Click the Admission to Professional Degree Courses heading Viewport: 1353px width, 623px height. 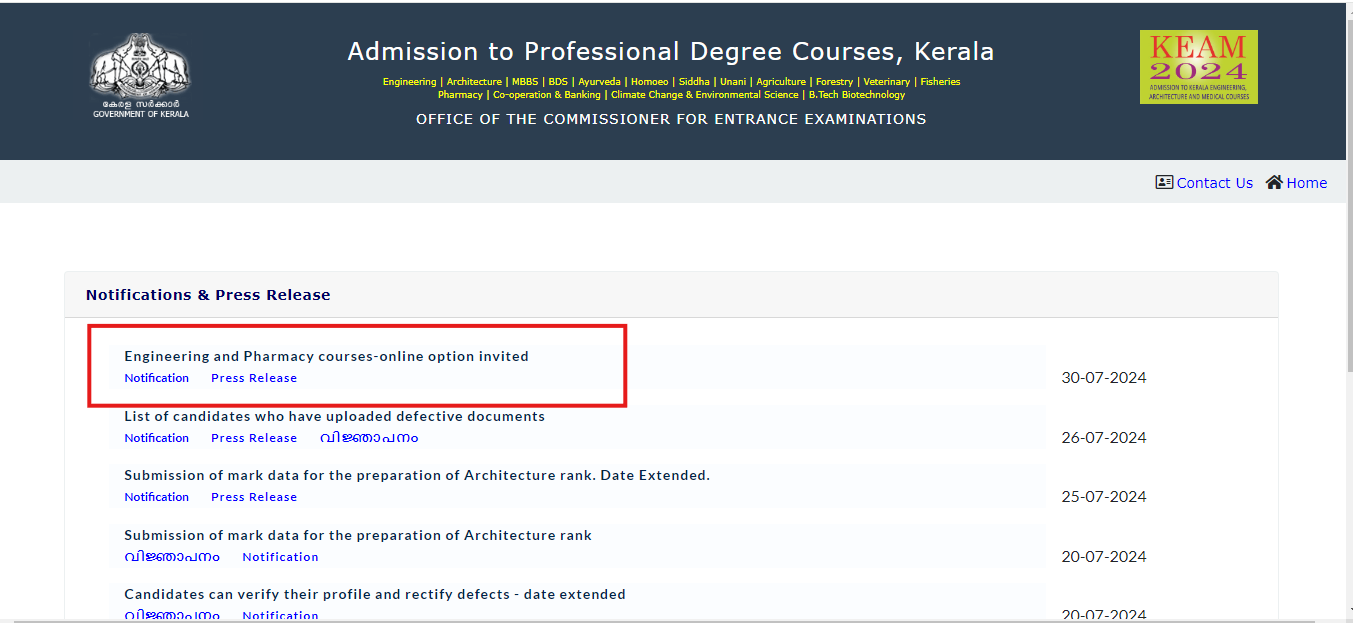671,51
